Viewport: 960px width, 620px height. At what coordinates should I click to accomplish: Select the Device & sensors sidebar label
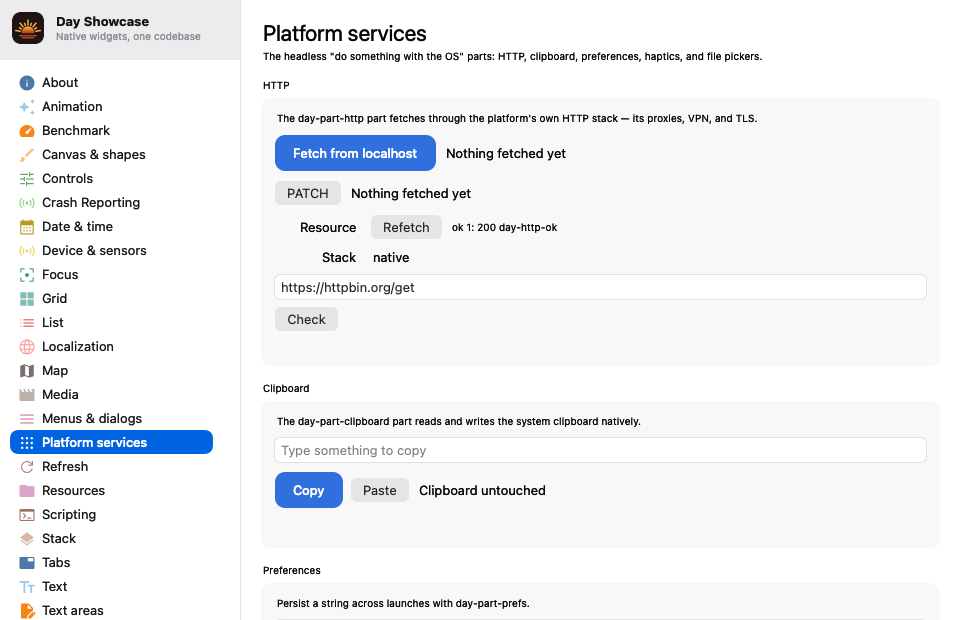point(94,251)
